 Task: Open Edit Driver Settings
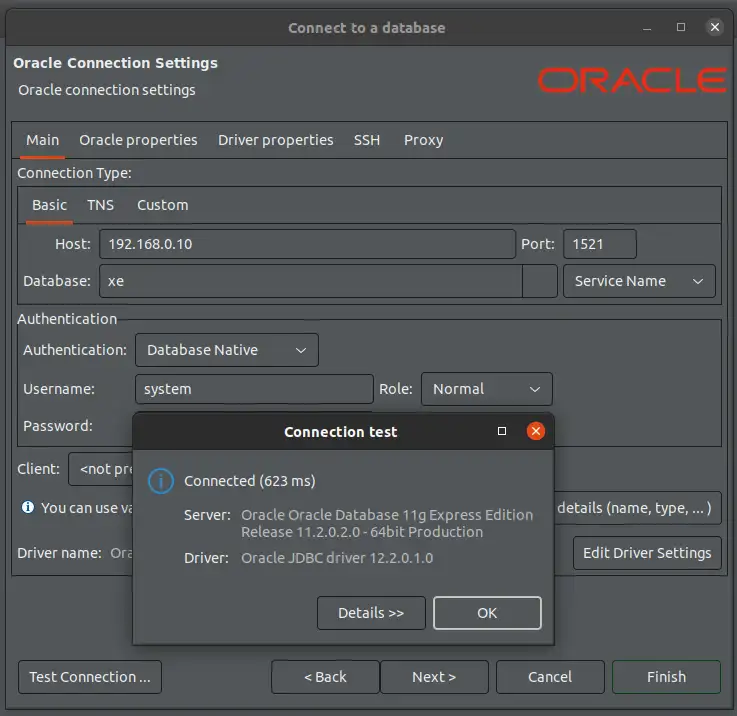pyautogui.click(x=647, y=553)
